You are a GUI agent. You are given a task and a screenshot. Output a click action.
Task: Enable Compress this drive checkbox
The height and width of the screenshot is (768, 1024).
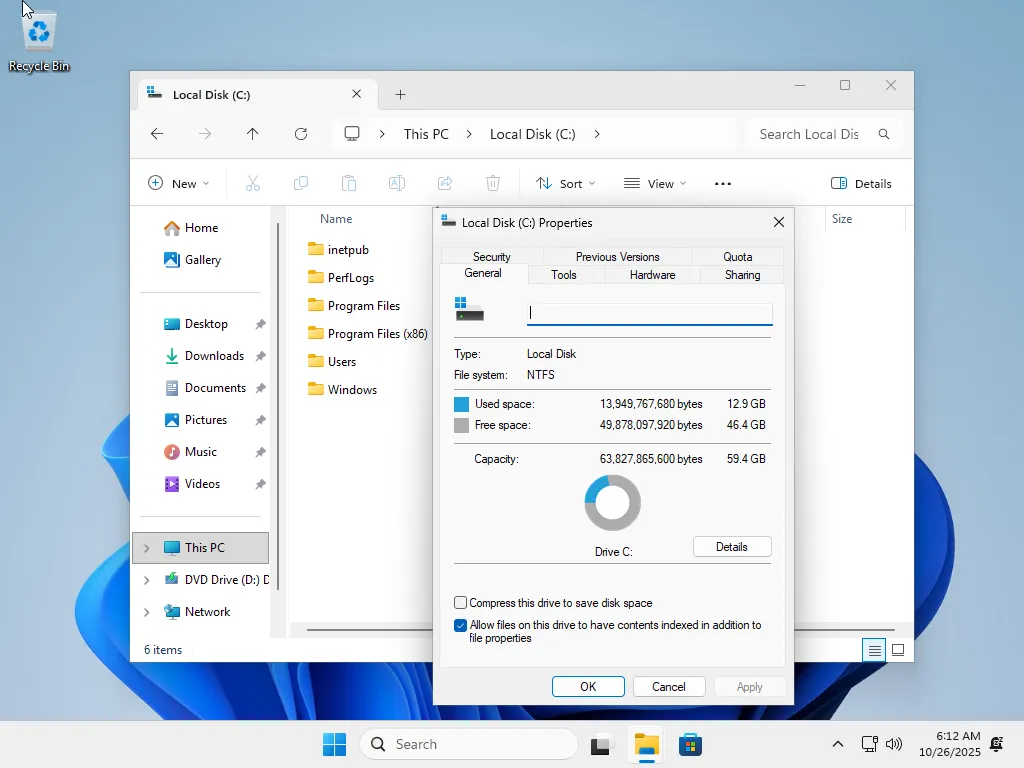tap(461, 603)
